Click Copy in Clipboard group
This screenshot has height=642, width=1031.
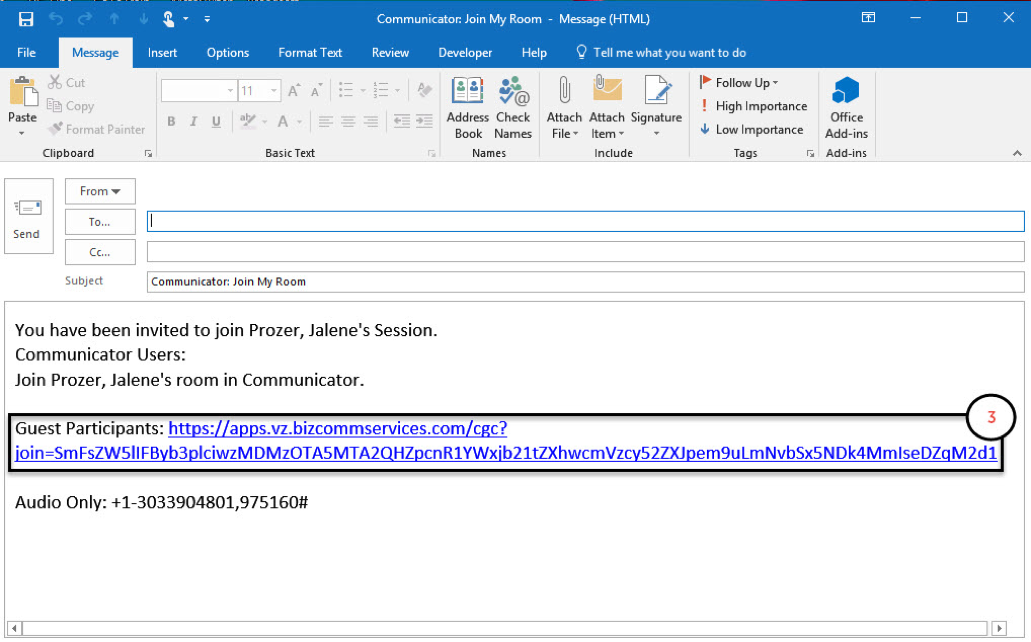(70, 106)
